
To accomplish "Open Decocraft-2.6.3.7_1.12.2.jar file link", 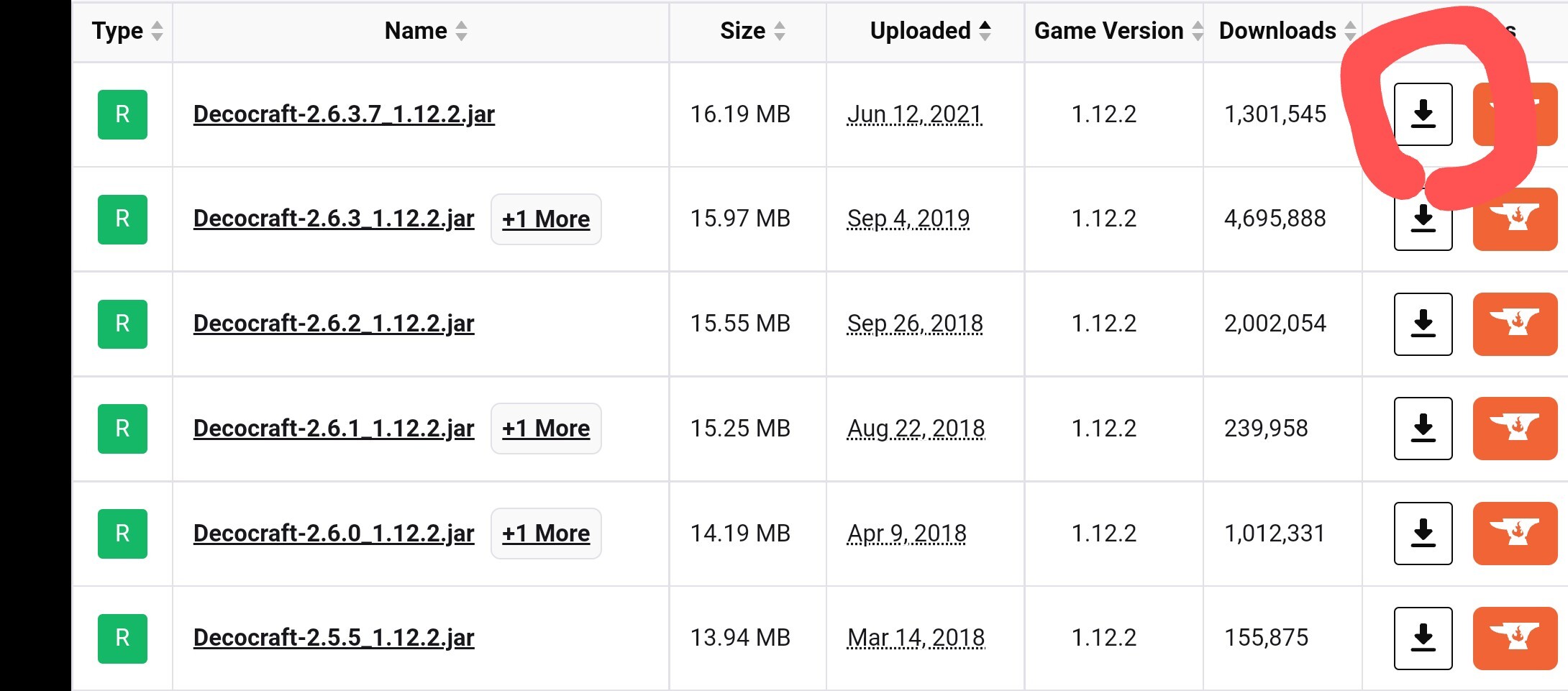I will tap(344, 114).
